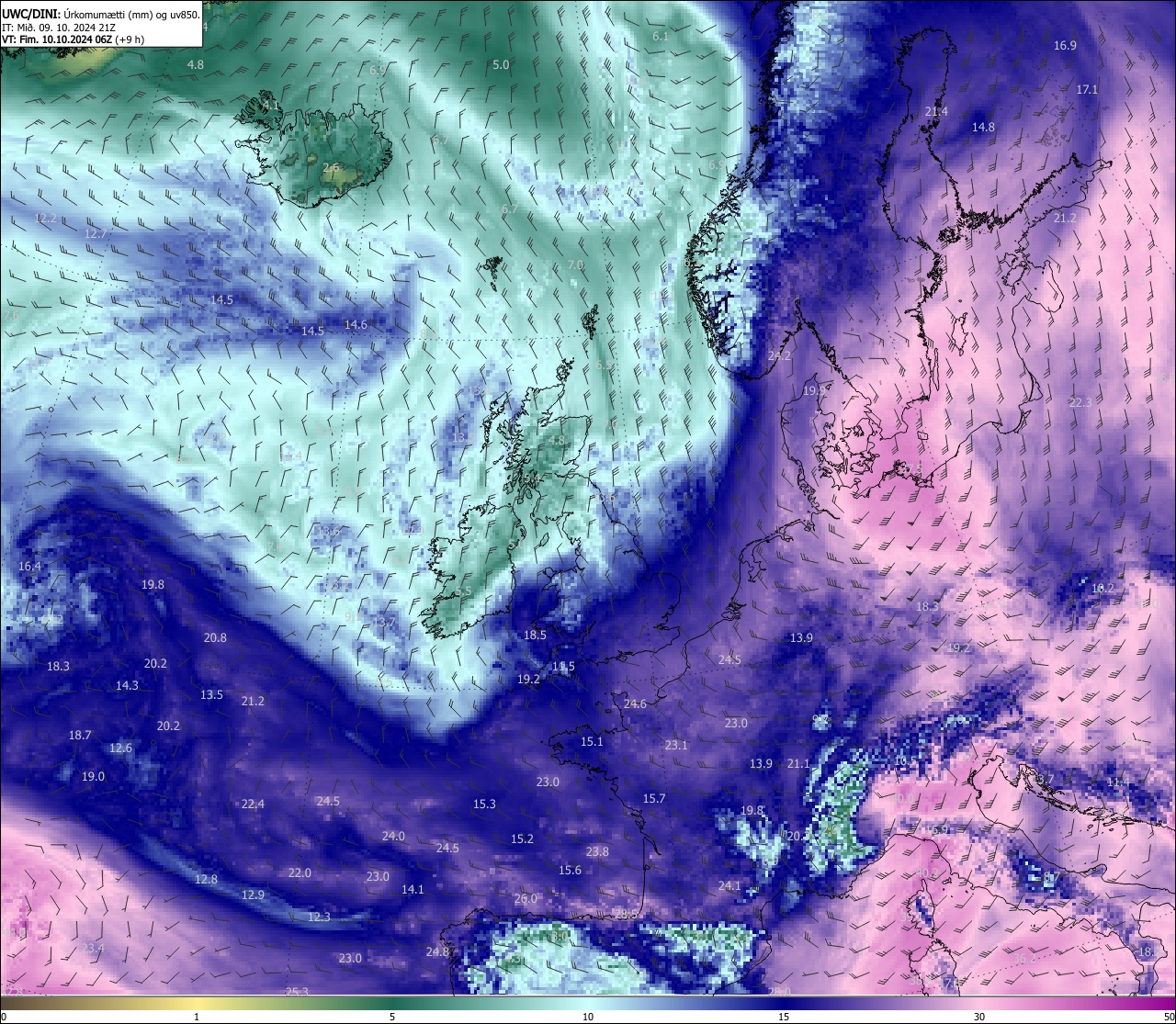The image size is (1176, 1024).
Task: Click the 18.5 value over the Celtic Sea
Action: [535, 635]
